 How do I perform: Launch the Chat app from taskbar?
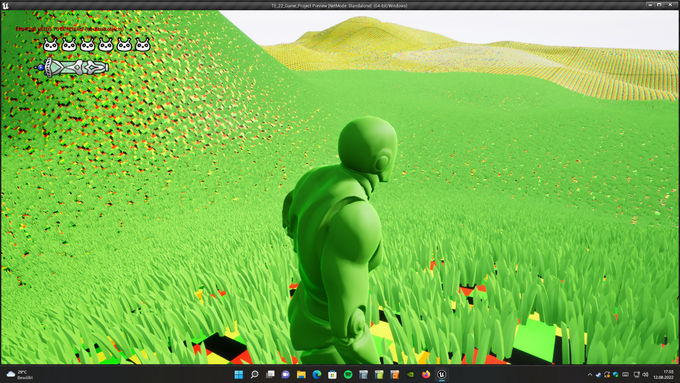pyautogui.click(x=285, y=374)
